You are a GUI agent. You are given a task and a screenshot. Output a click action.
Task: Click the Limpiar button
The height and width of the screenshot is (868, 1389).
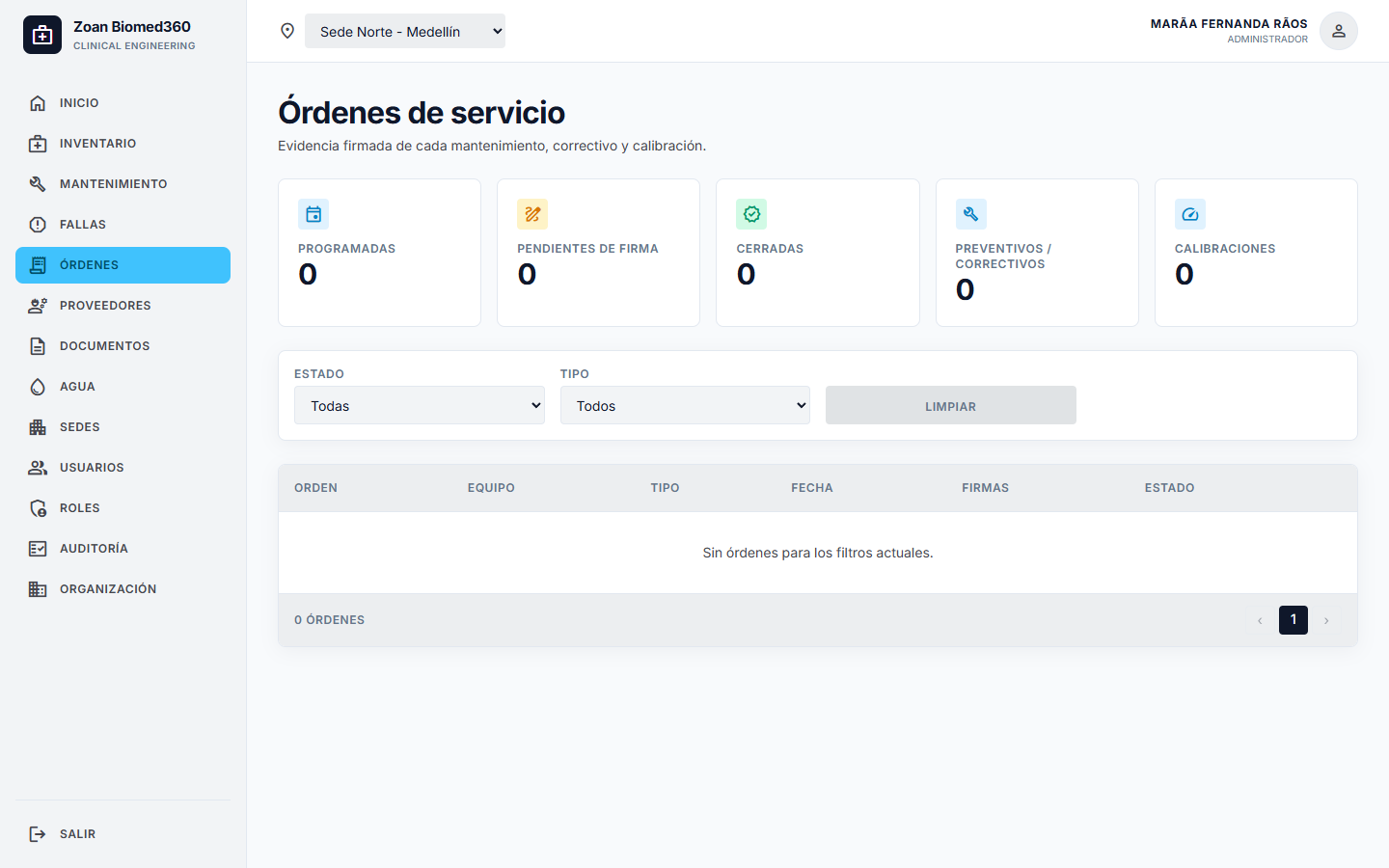point(951,405)
